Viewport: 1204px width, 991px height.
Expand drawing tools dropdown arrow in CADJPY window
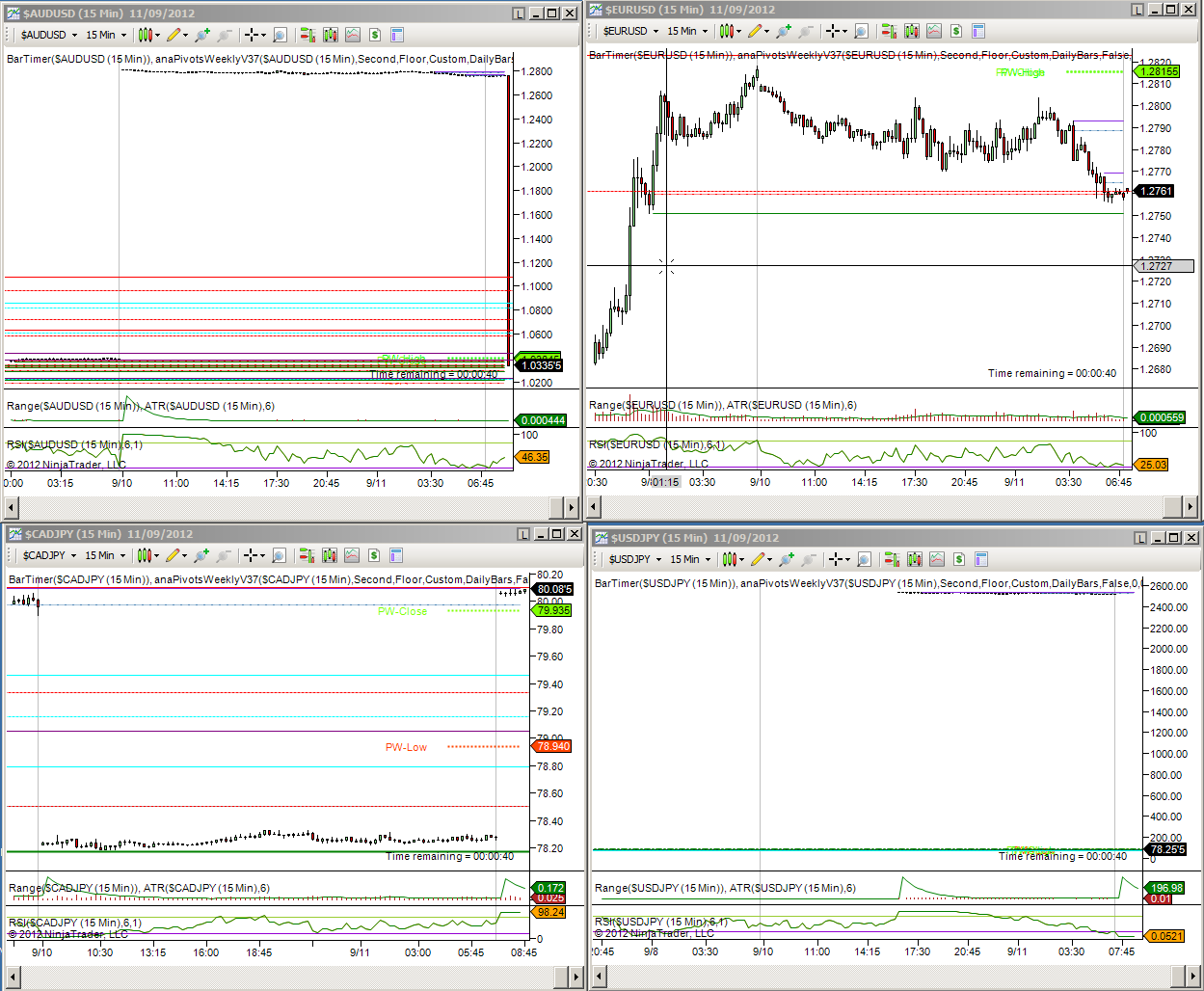point(184,556)
